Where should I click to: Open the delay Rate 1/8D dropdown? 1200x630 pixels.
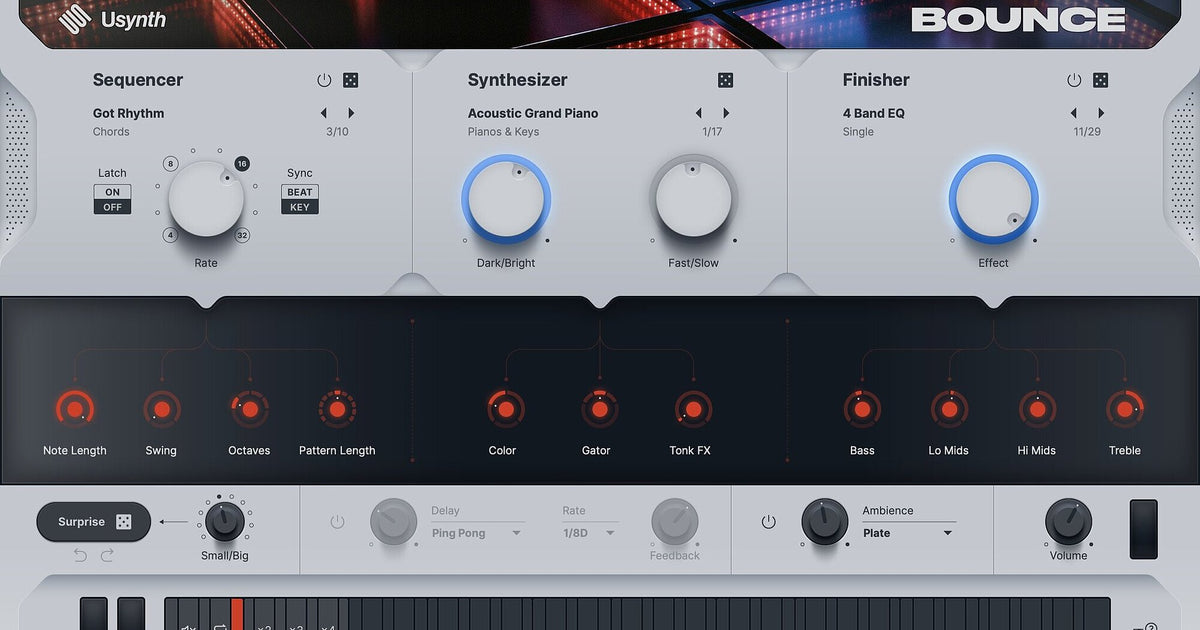[589, 533]
